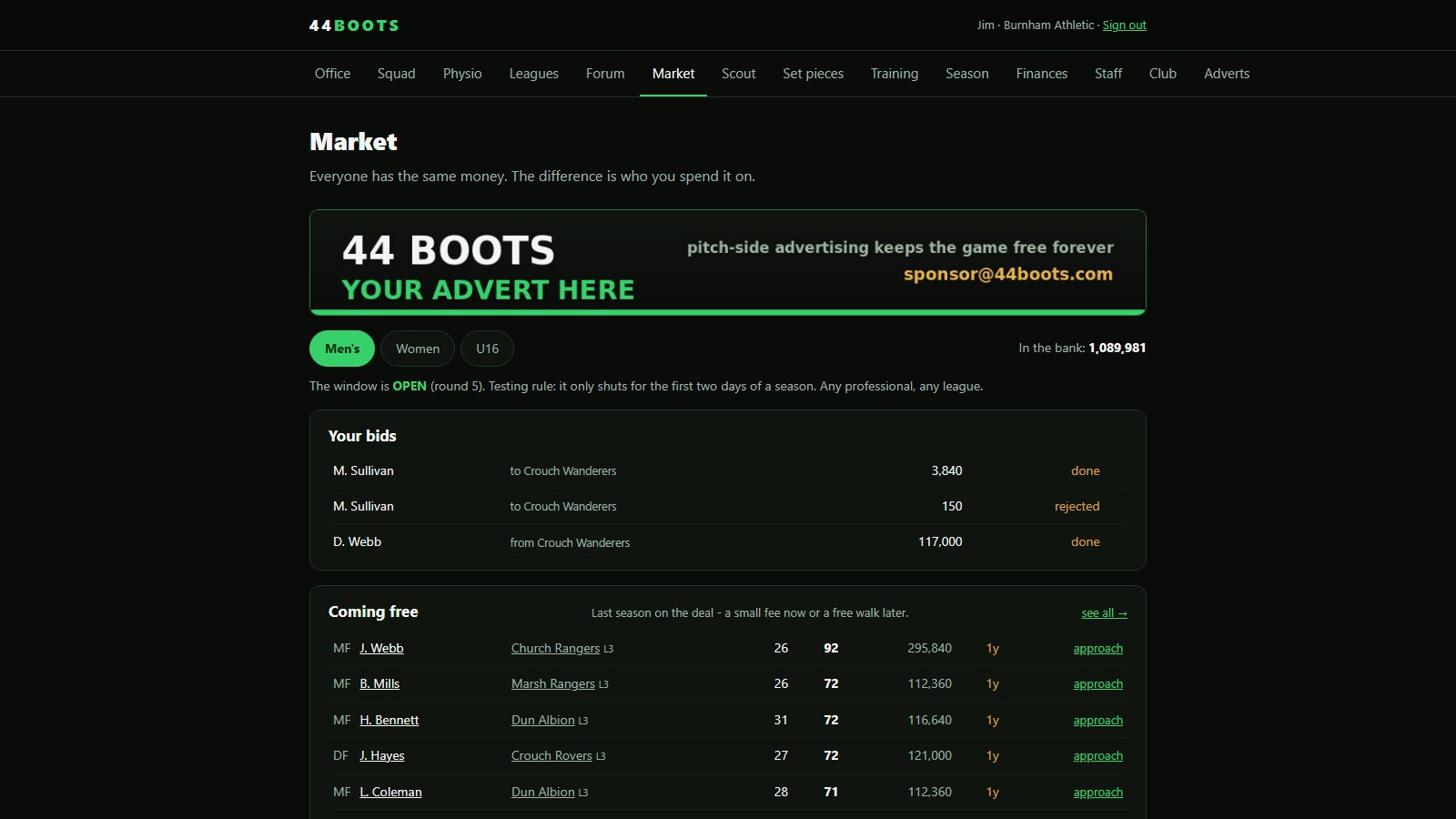Go to the Staff tab

(x=1107, y=74)
